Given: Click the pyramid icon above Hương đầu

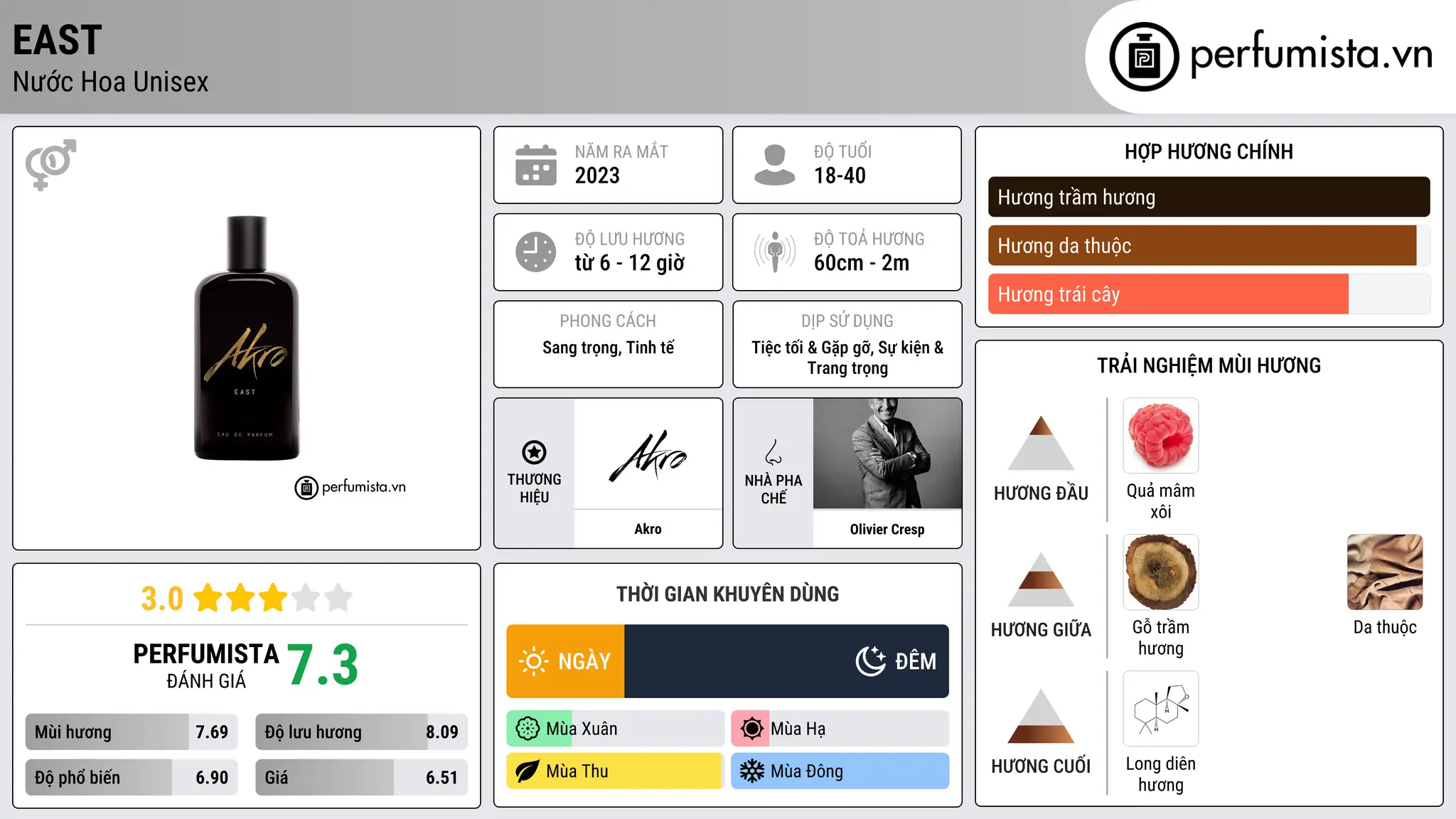Looking at the screenshot, I should pos(1041,443).
